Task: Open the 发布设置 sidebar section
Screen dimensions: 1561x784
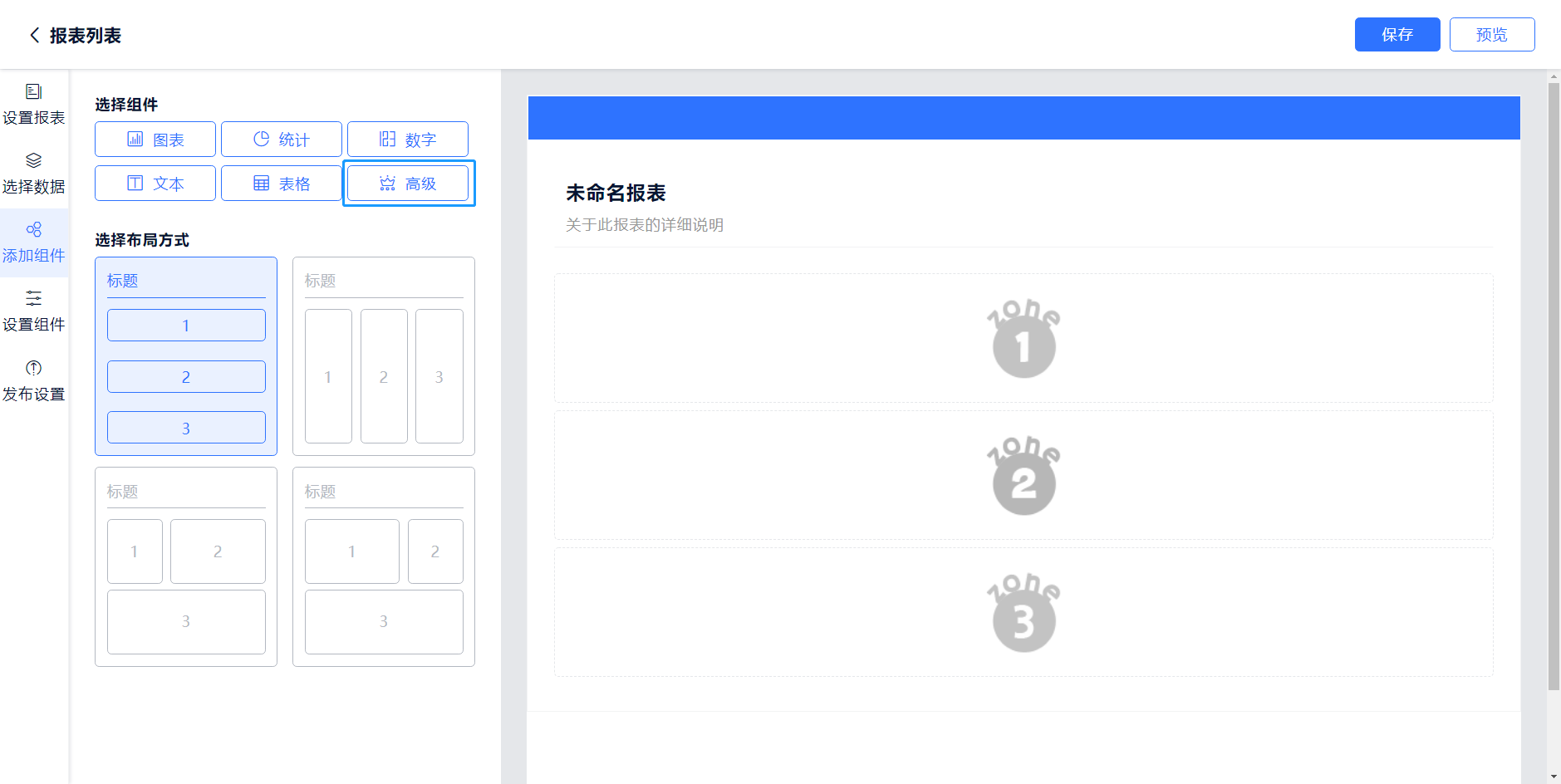Action: click(x=34, y=380)
